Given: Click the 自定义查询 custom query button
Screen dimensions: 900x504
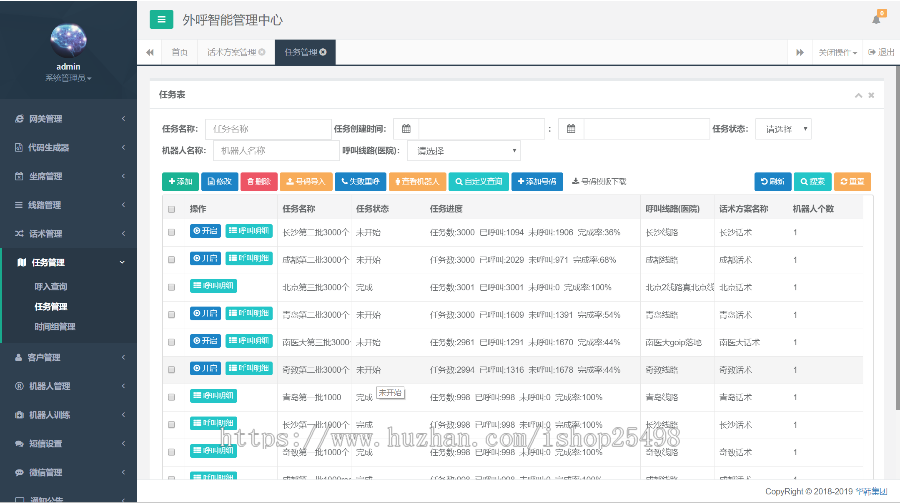Looking at the screenshot, I should (x=479, y=181).
